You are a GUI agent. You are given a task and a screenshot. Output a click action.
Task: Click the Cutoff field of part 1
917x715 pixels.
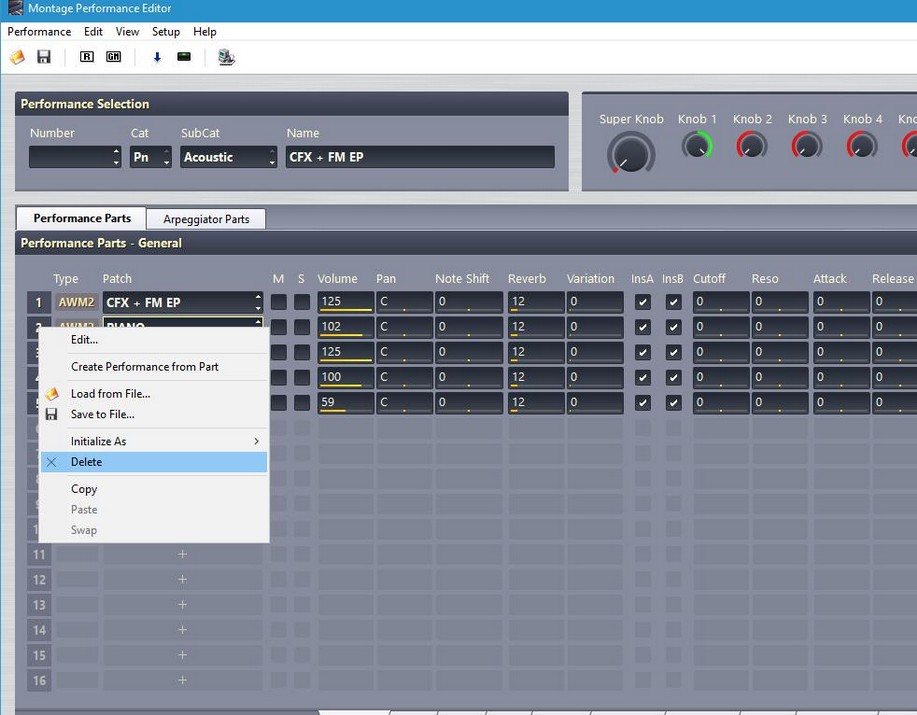(x=721, y=302)
